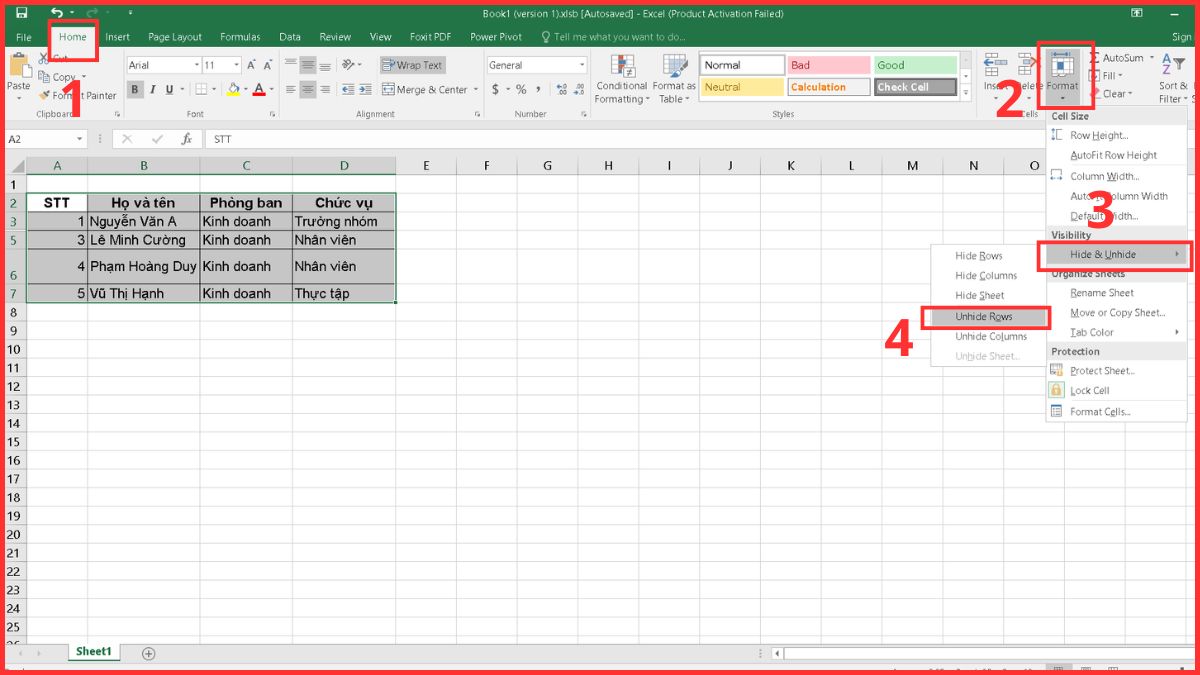Toggle Bold formatting
The image size is (1200, 675).
135,90
